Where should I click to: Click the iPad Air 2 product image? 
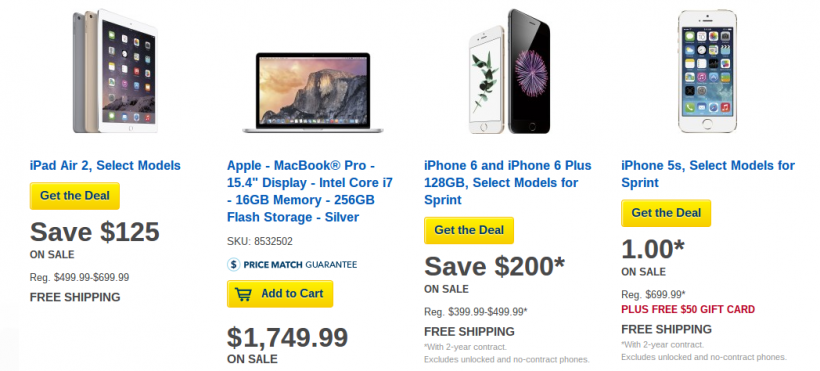[115, 71]
